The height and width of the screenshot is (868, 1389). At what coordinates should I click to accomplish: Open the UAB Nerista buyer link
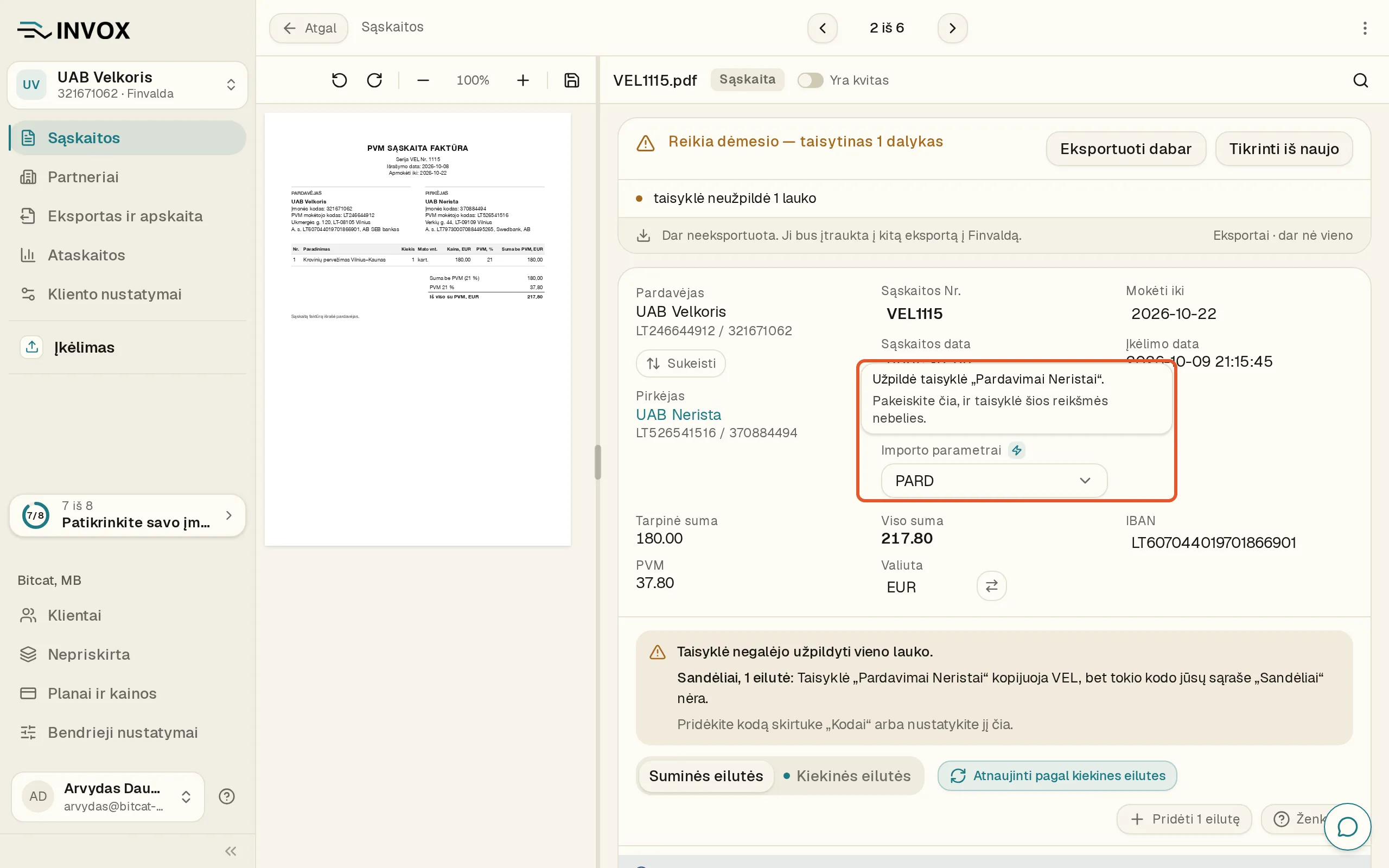tap(678, 414)
